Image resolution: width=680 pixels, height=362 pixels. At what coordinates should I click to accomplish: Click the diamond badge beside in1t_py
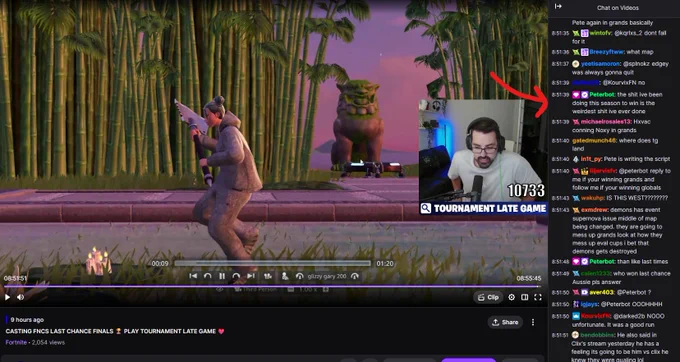pyautogui.click(x=576, y=159)
